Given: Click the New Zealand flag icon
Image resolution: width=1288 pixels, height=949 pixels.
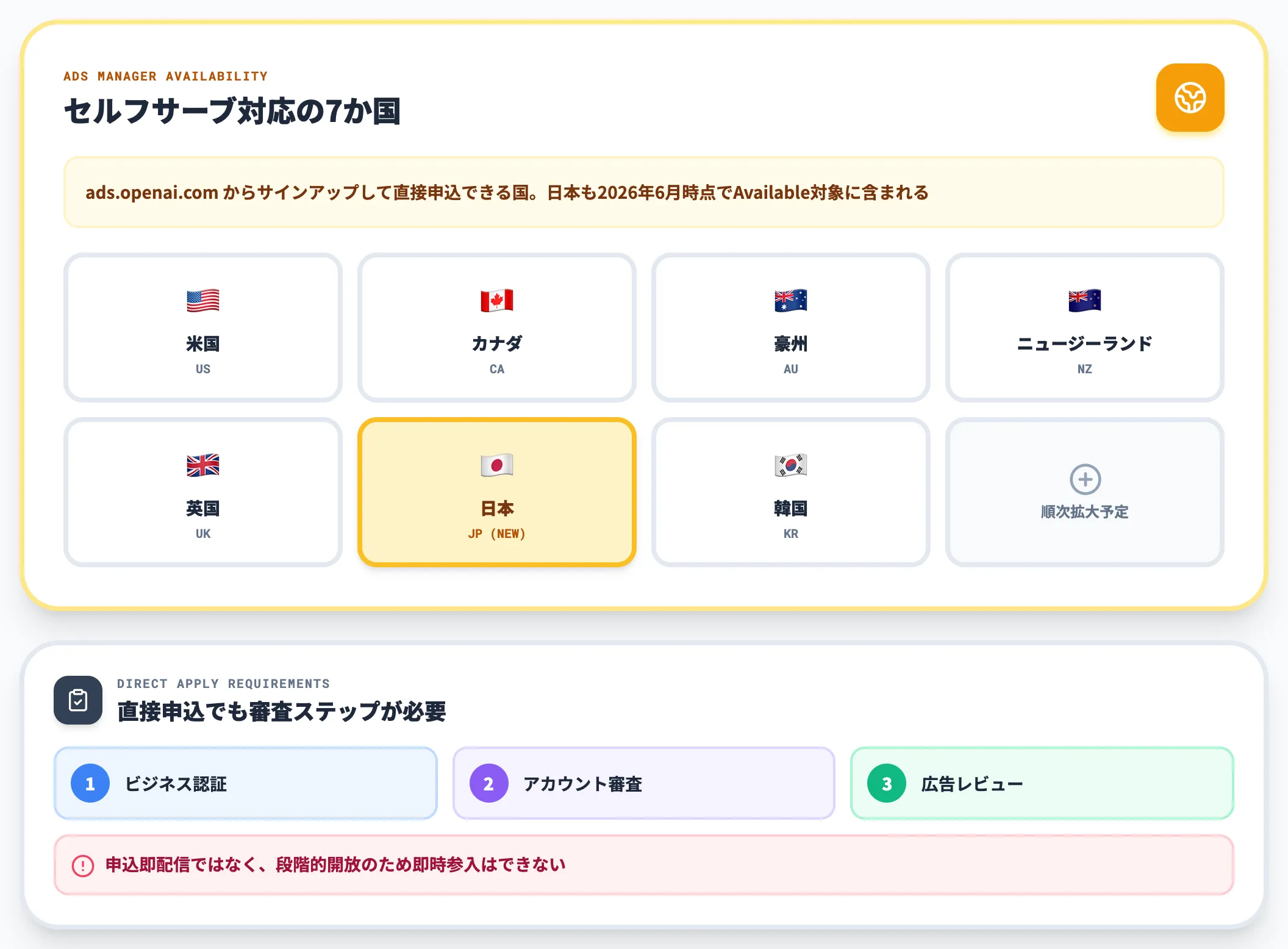Looking at the screenshot, I should point(1085,301).
